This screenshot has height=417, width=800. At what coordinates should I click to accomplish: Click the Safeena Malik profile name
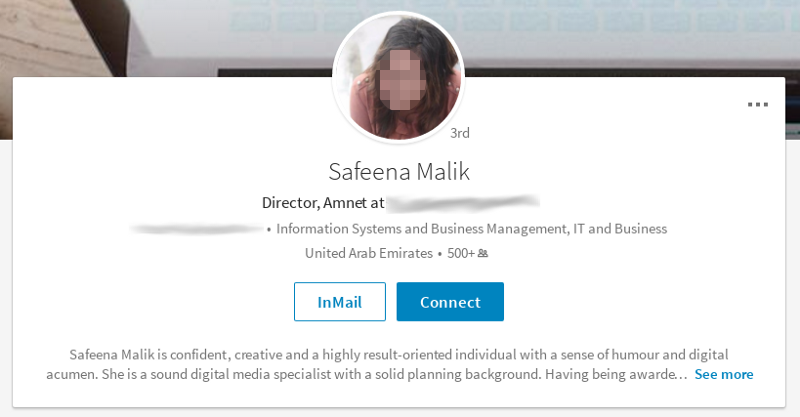[399, 171]
